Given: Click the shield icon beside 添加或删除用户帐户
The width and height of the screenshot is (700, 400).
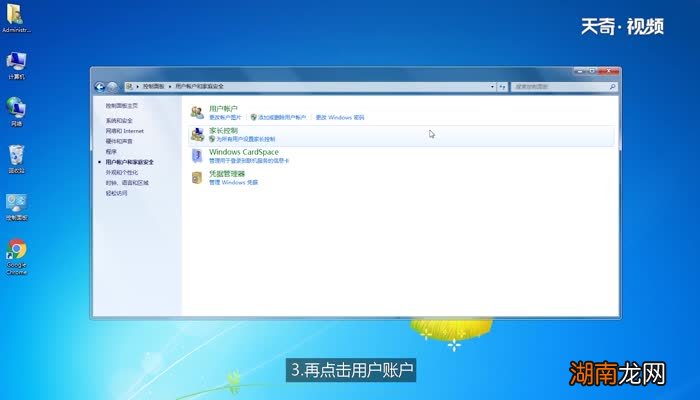Looking at the screenshot, I should click(254, 117).
